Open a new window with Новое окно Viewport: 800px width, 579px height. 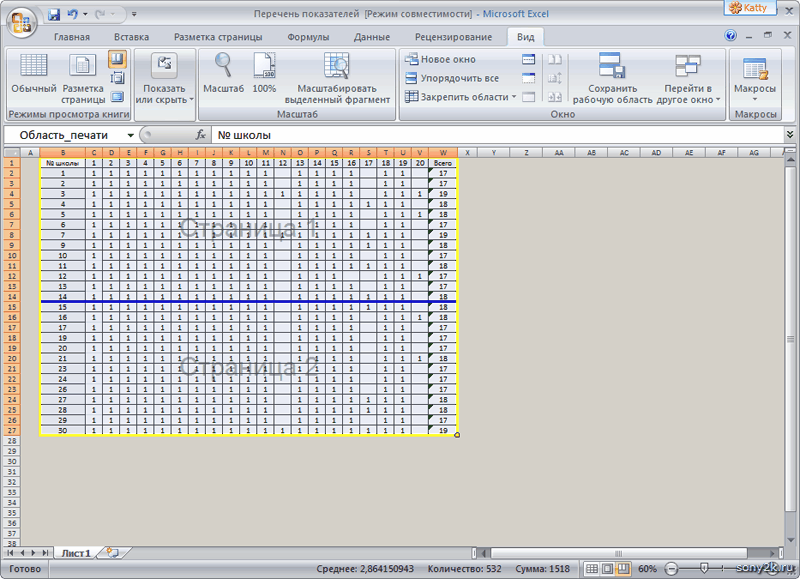pyautogui.click(x=440, y=60)
